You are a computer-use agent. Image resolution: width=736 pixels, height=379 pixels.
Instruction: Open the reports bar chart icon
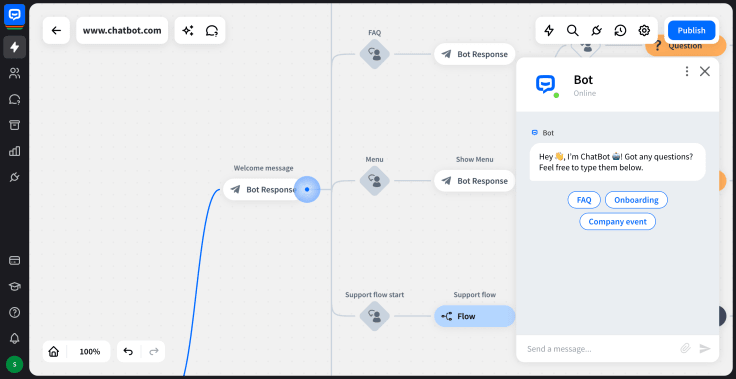[x=15, y=151]
